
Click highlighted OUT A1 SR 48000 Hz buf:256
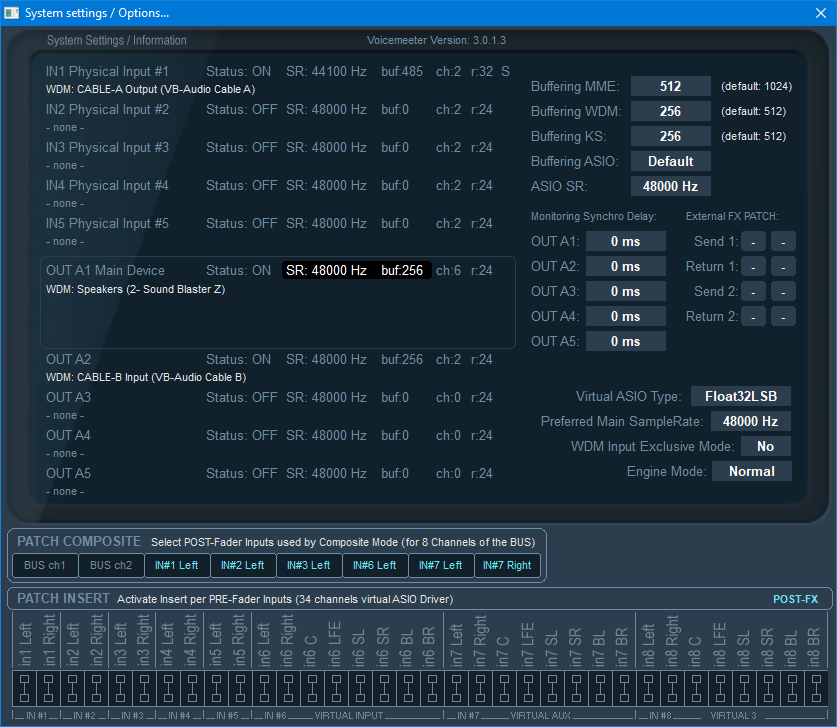coord(357,270)
